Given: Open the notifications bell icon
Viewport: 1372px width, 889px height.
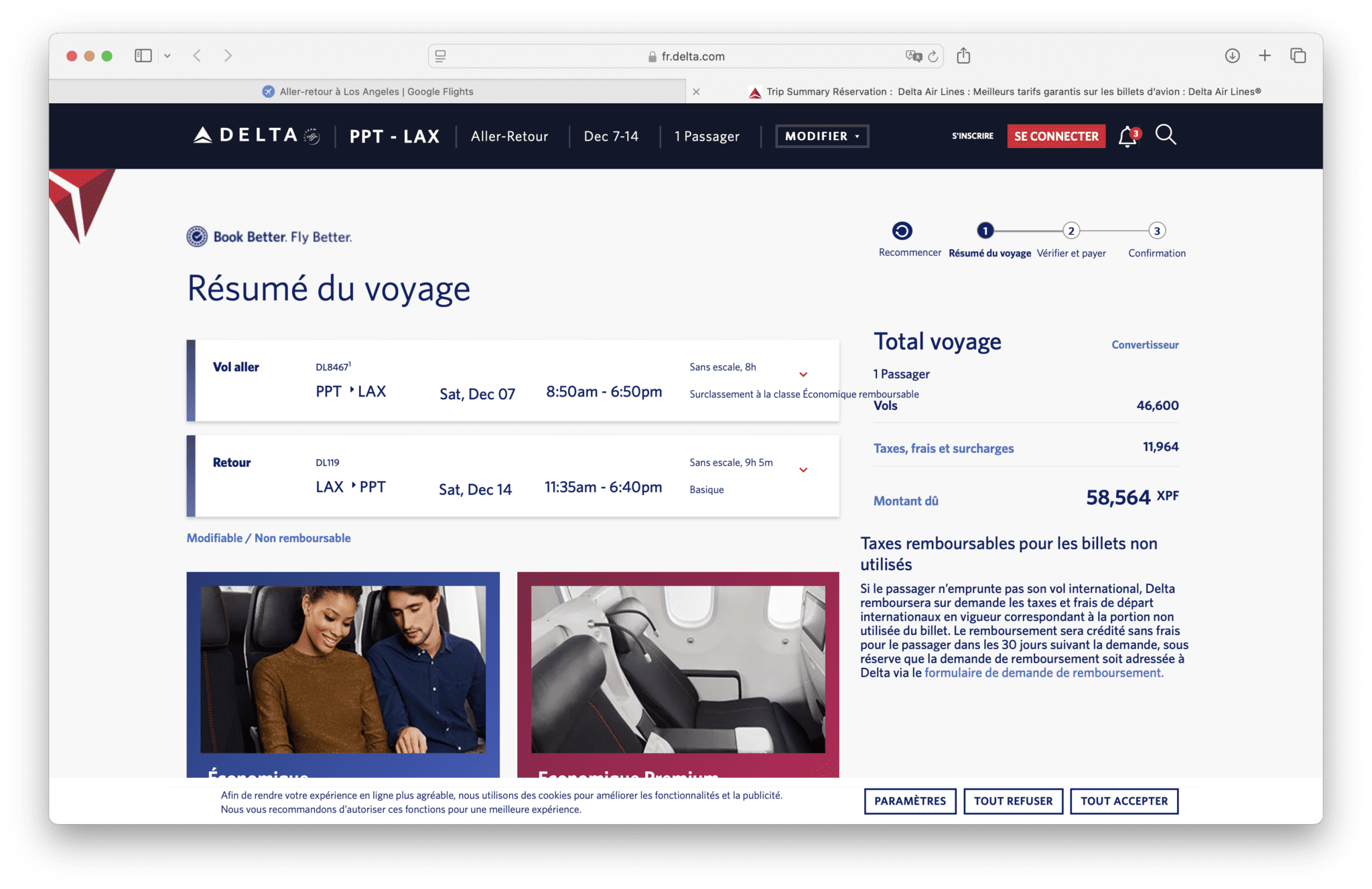Looking at the screenshot, I should [x=1128, y=136].
